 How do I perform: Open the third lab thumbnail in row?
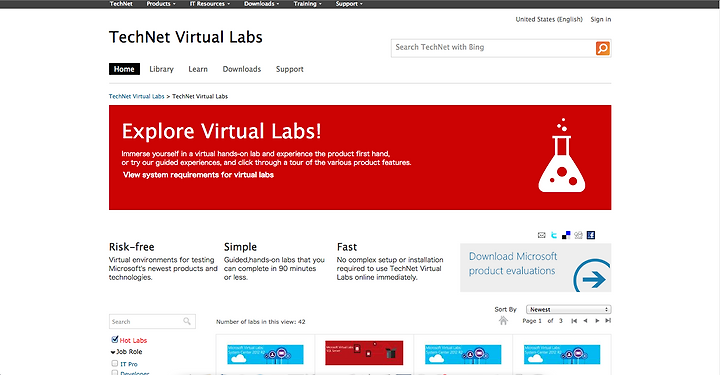click(x=463, y=354)
